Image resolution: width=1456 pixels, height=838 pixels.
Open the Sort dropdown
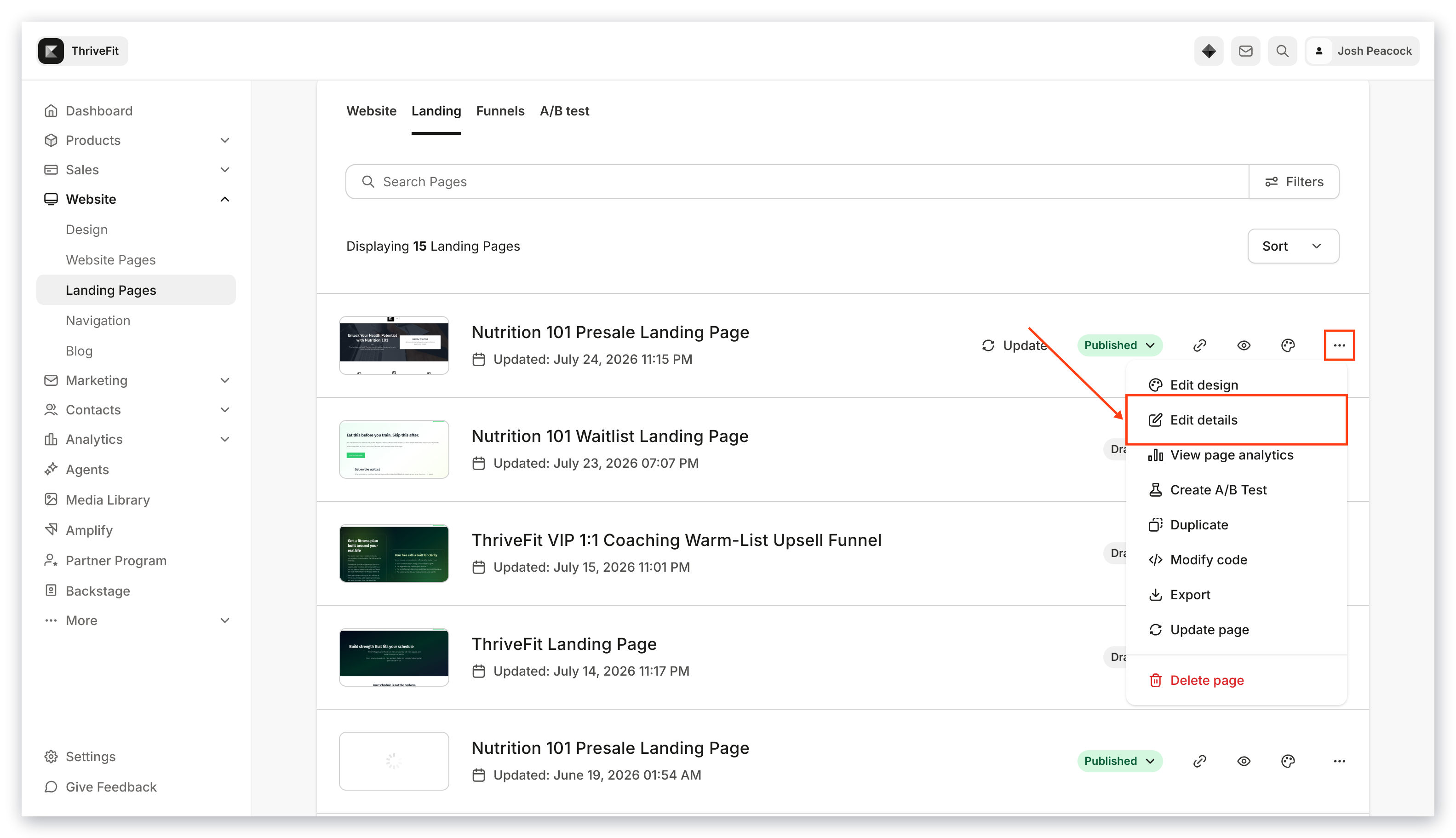pyautogui.click(x=1293, y=246)
